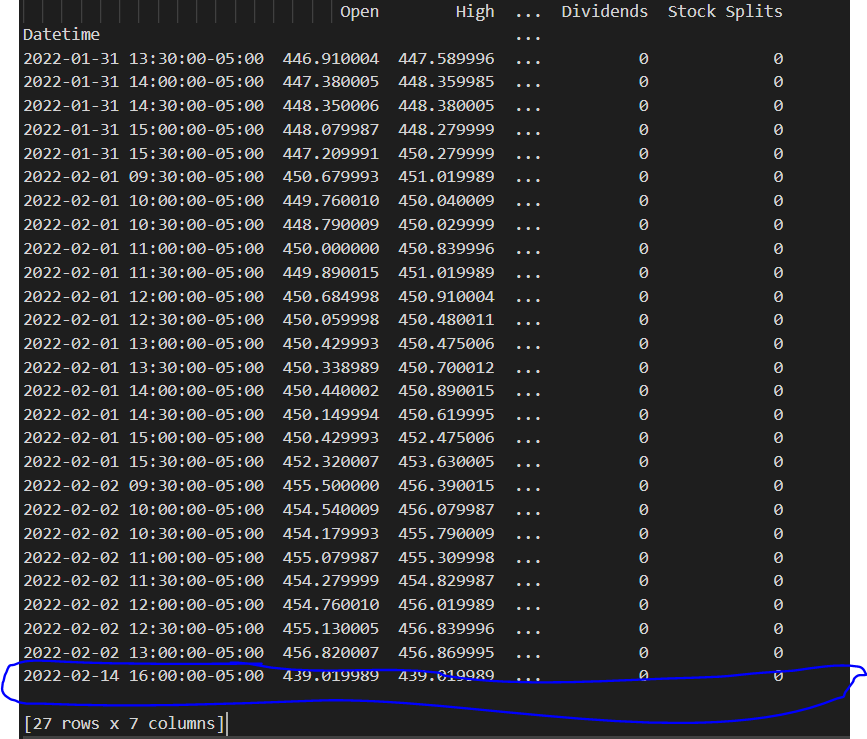Select Open value 454.179993
Viewport: 867px width, 739px height.
(x=331, y=534)
